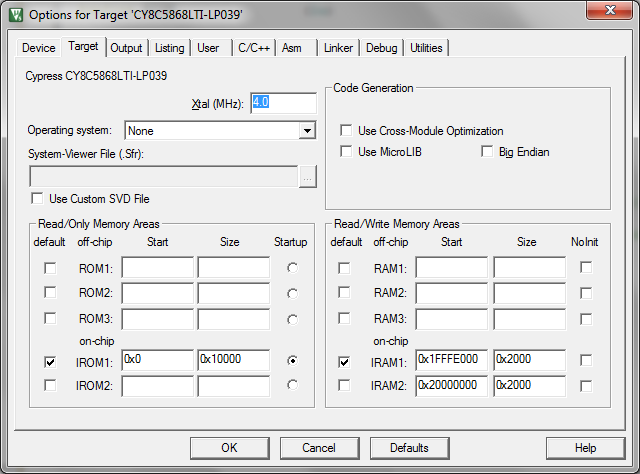Click the Keil uVision title bar icon
Viewport: 640px width, 474px height.
[16, 15]
